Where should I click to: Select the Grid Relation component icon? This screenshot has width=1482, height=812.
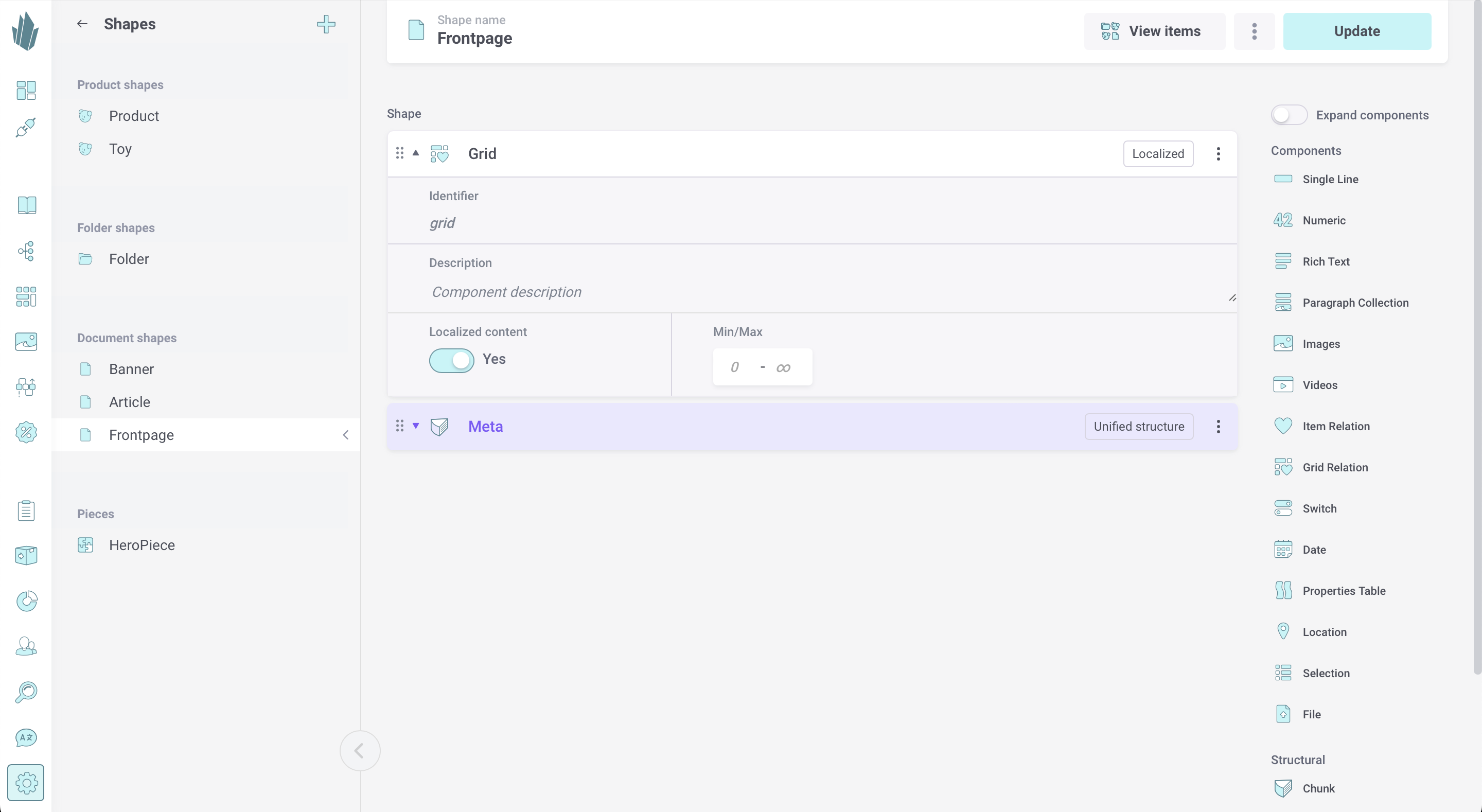click(1283, 467)
